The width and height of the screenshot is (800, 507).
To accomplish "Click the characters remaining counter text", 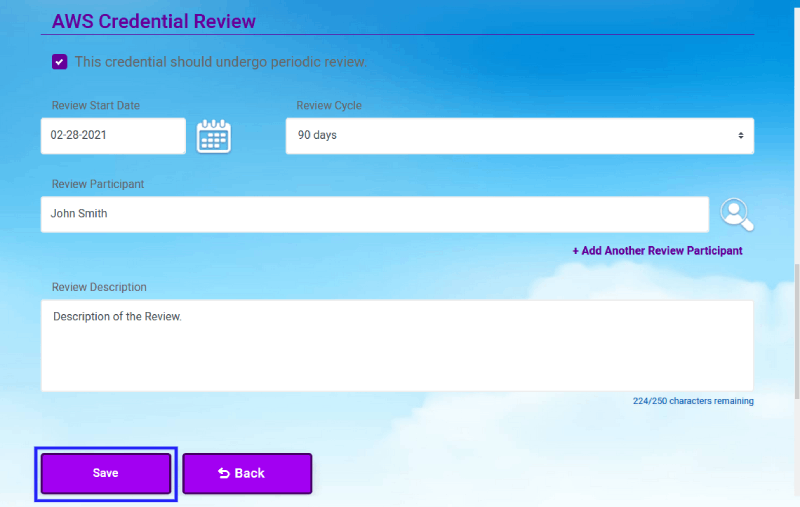I will [693, 401].
